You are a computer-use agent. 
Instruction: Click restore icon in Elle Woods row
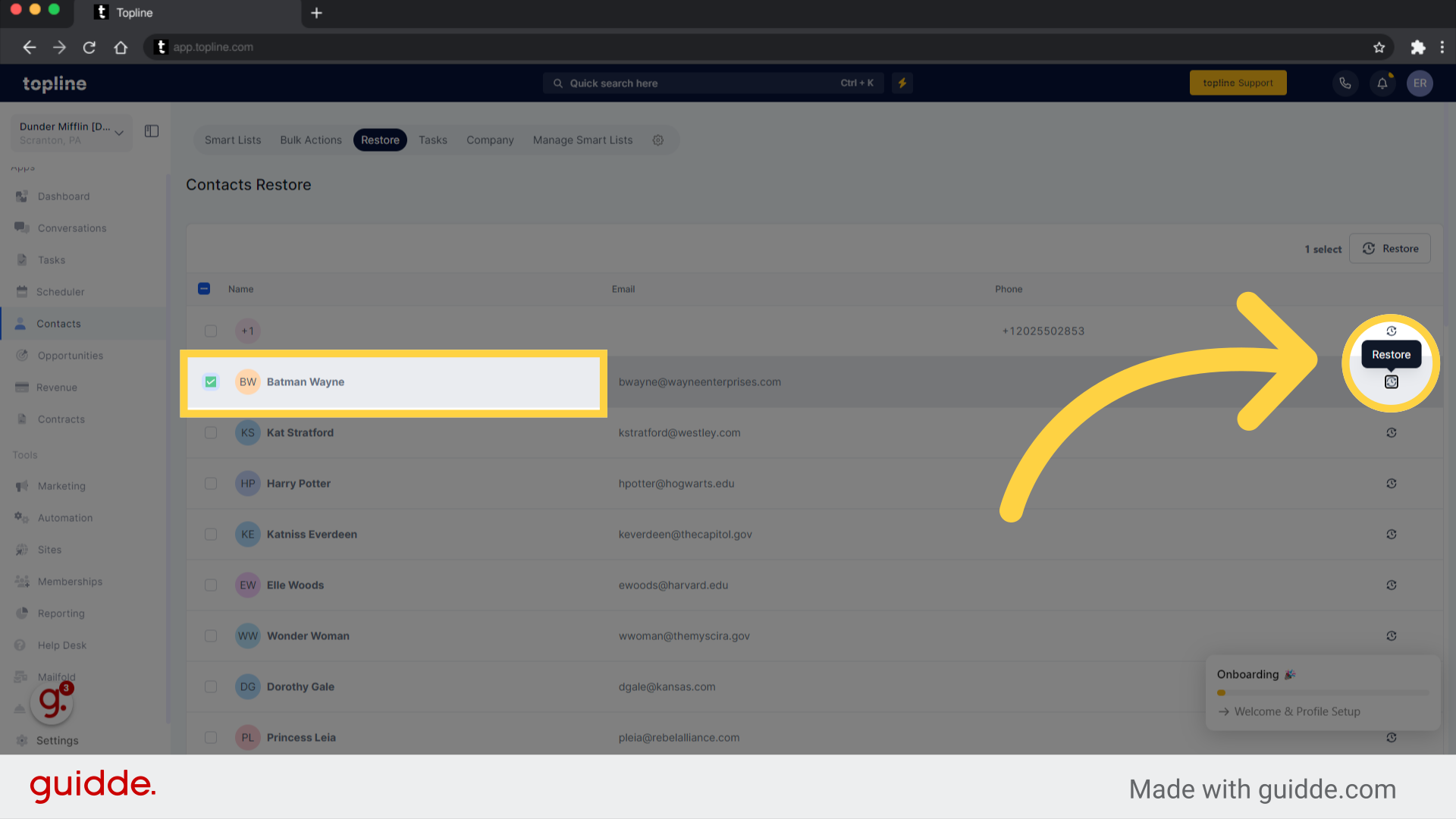(1392, 585)
